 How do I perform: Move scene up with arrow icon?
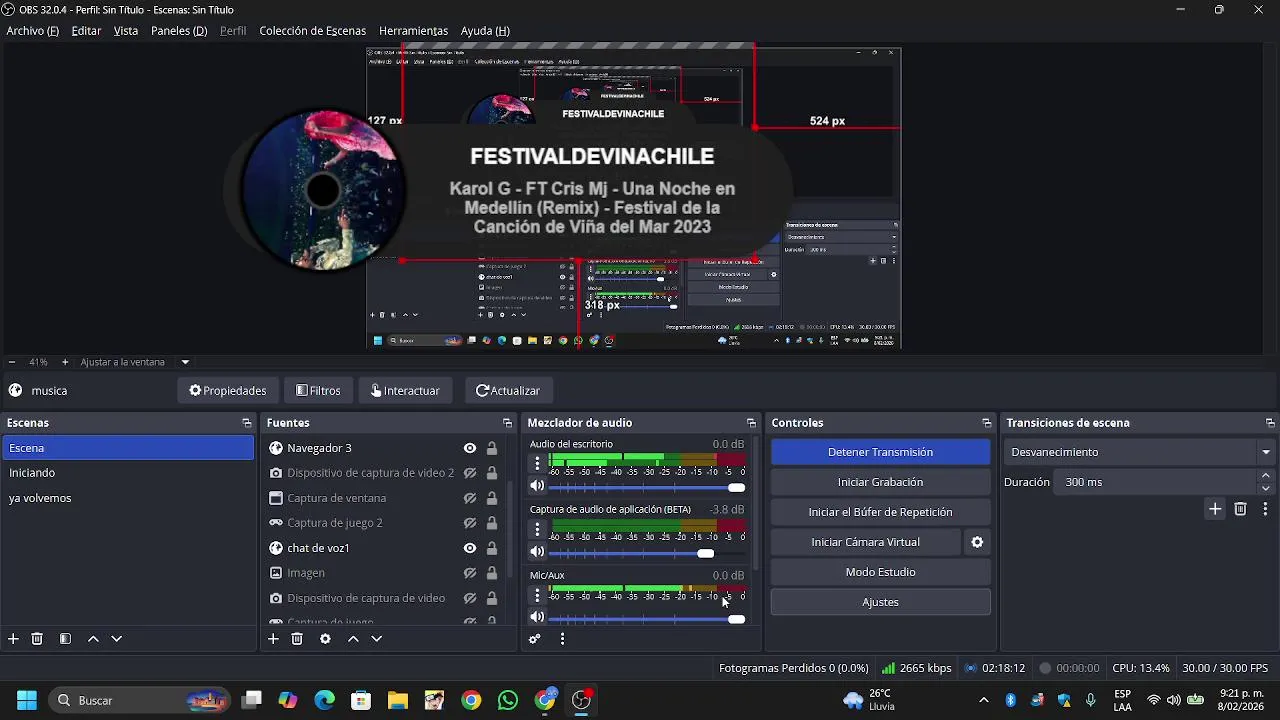point(93,639)
